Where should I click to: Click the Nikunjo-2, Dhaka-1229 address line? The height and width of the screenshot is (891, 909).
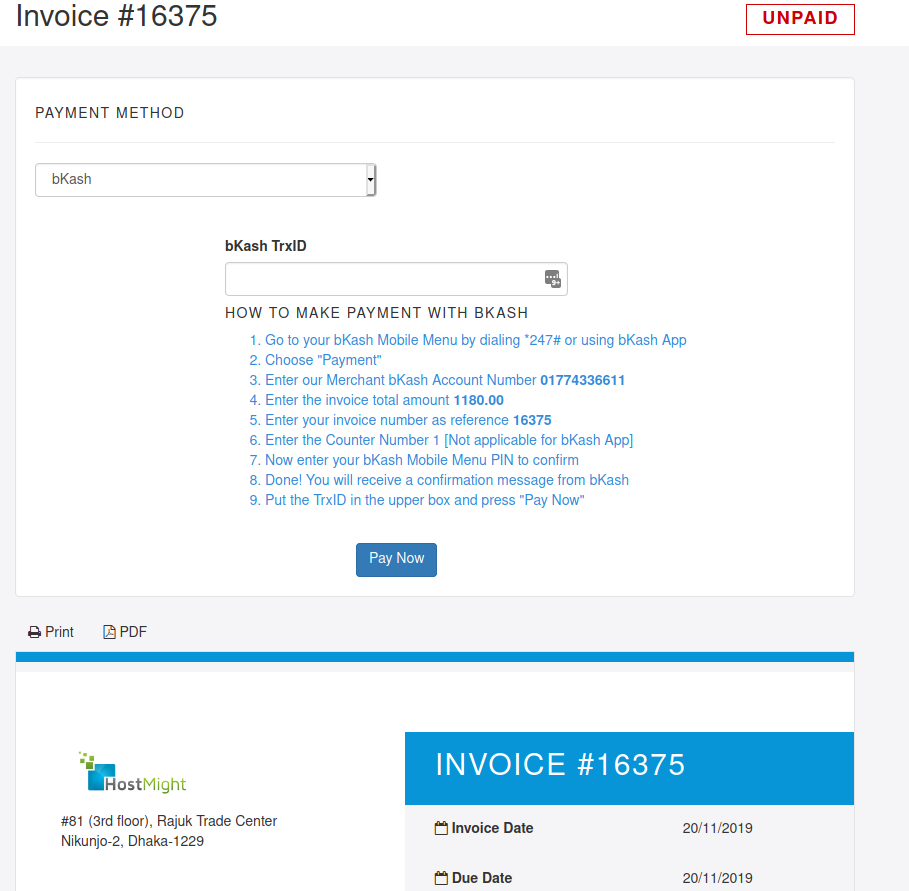tap(132, 841)
